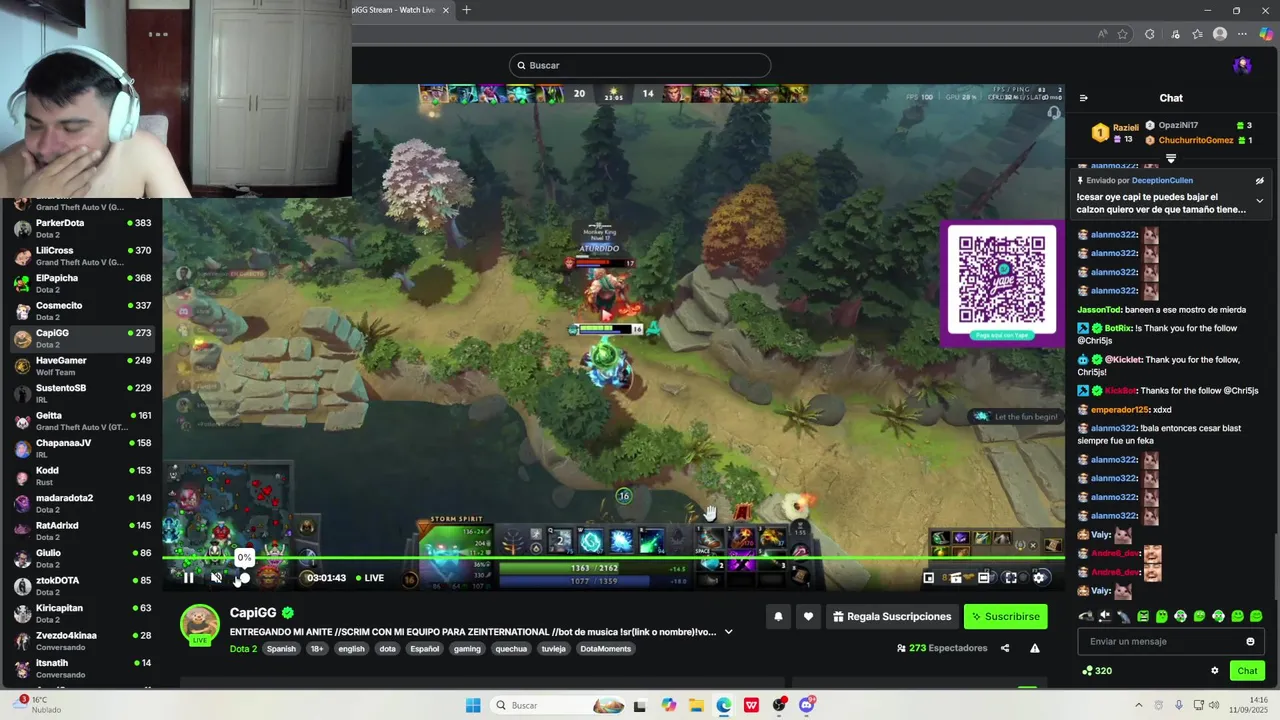The width and height of the screenshot is (1280, 720).
Task: Open File Explorer from taskbar
Action: [696, 705]
